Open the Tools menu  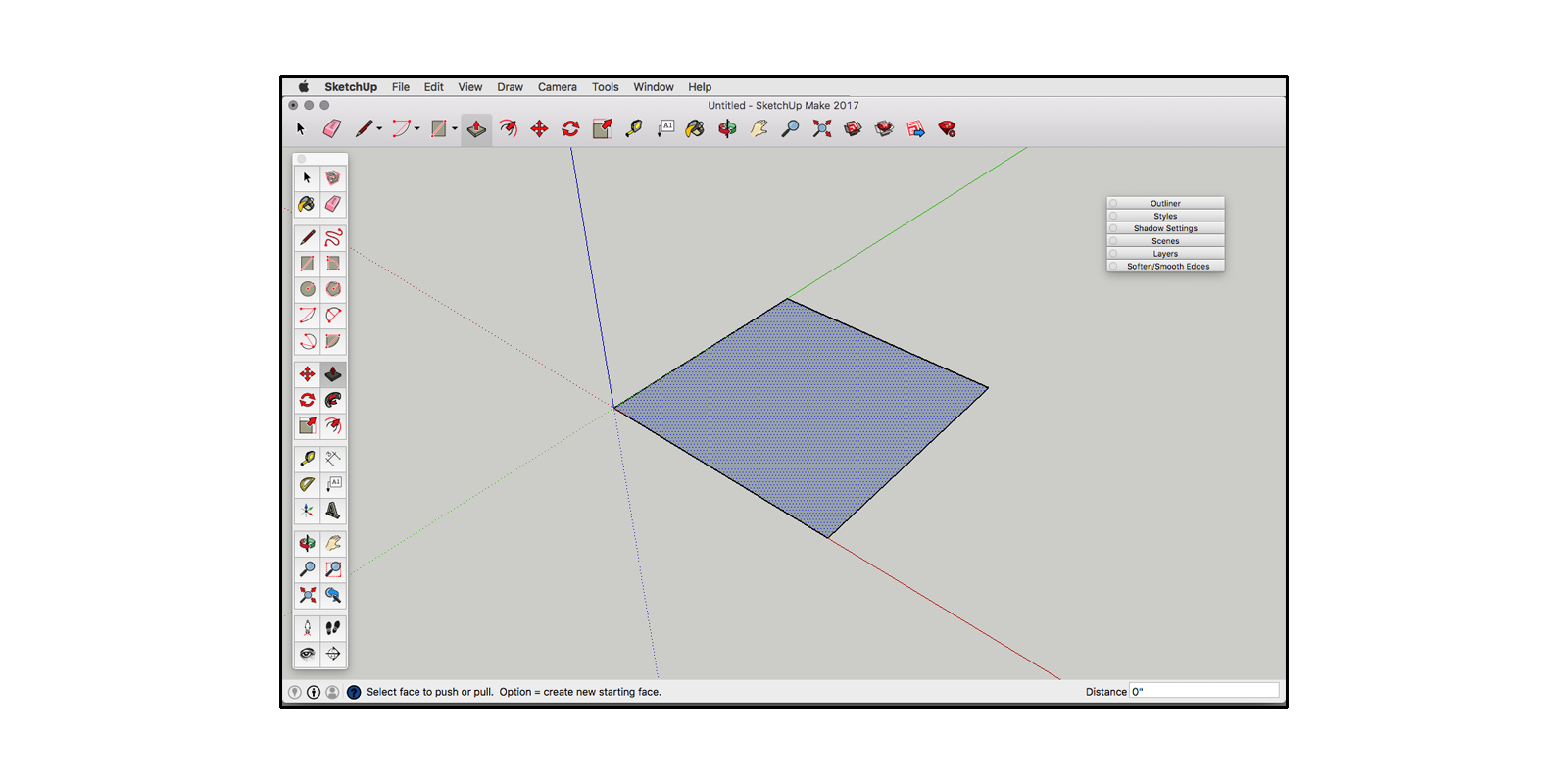pyautogui.click(x=606, y=87)
